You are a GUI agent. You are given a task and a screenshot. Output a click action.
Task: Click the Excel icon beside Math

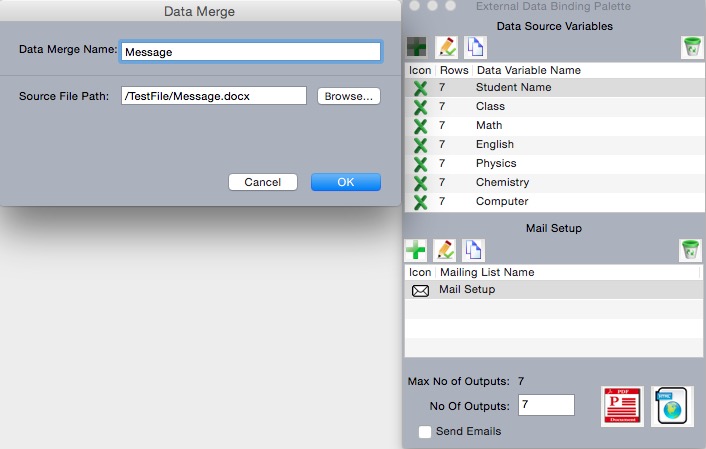pyautogui.click(x=420, y=126)
